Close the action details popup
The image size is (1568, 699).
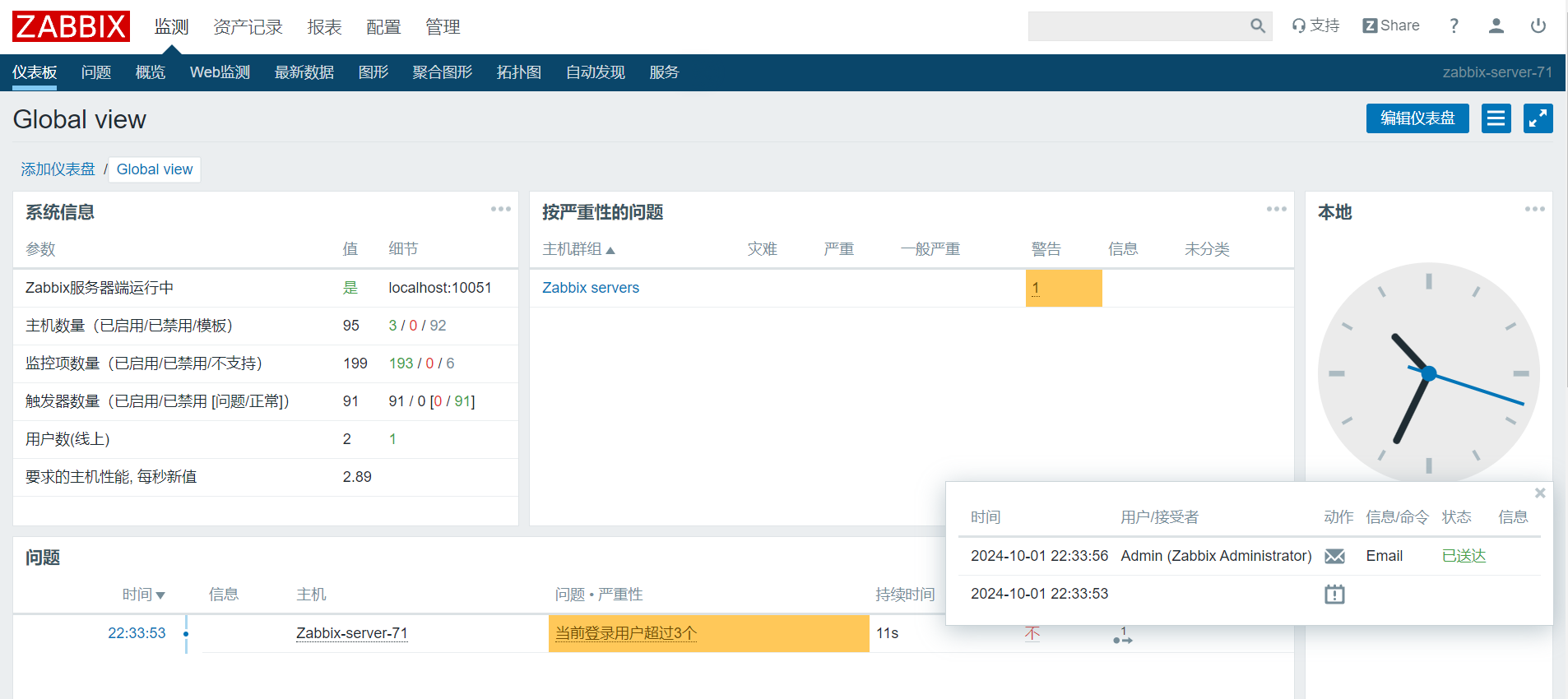(1540, 493)
